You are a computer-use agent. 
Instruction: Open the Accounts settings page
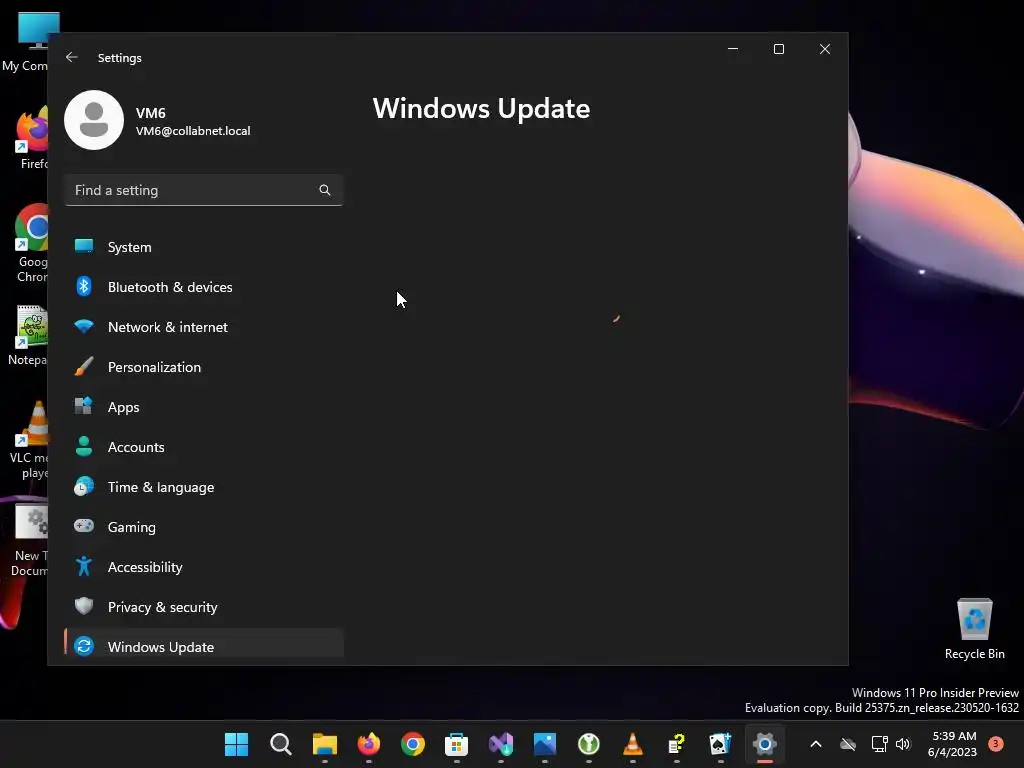pyautogui.click(x=204, y=447)
